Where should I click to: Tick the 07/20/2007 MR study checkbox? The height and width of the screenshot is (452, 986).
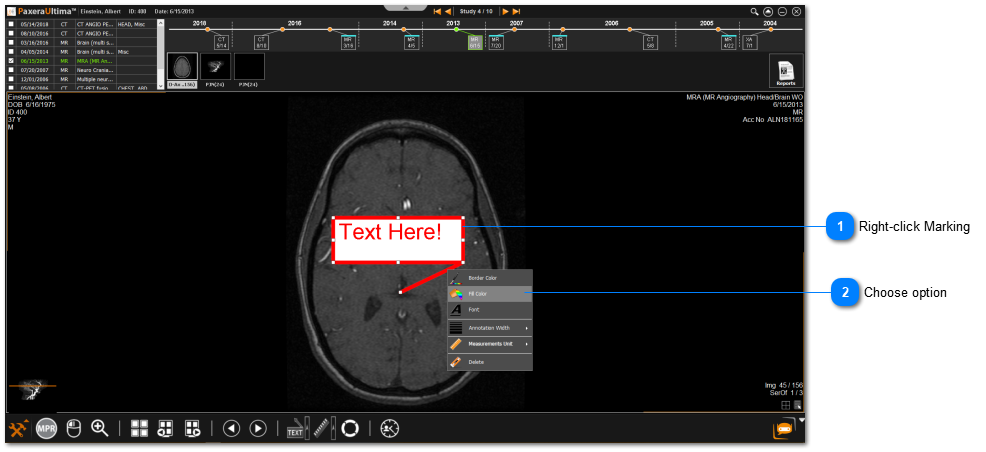pyautogui.click(x=11, y=69)
